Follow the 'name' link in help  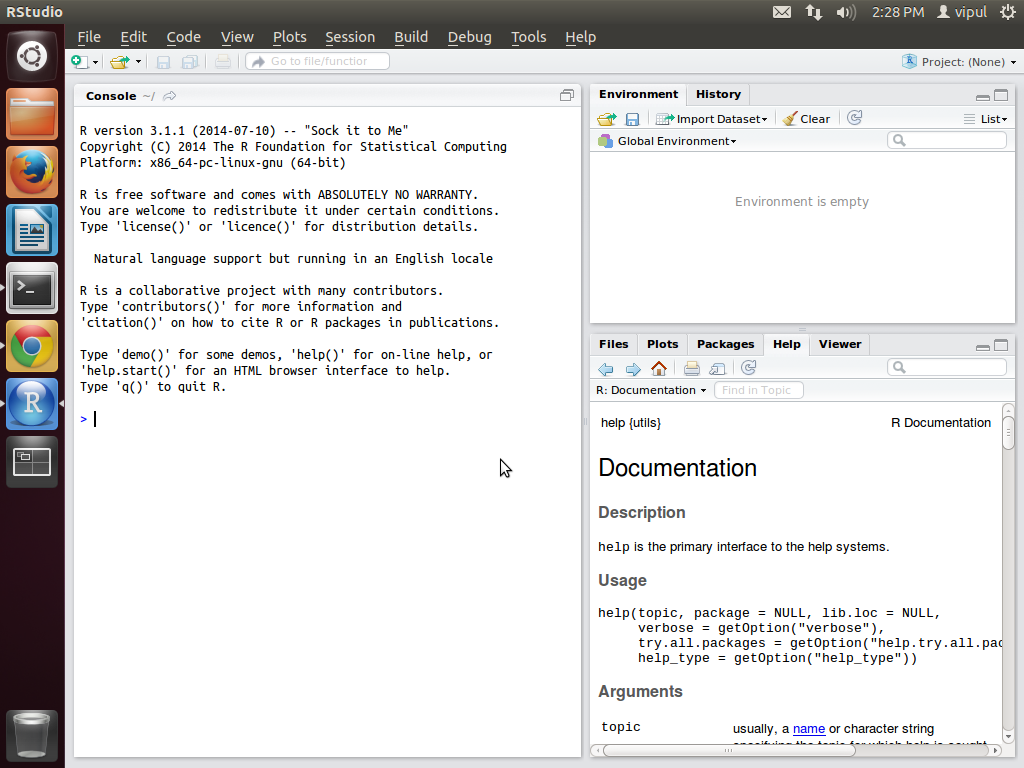tap(808, 729)
